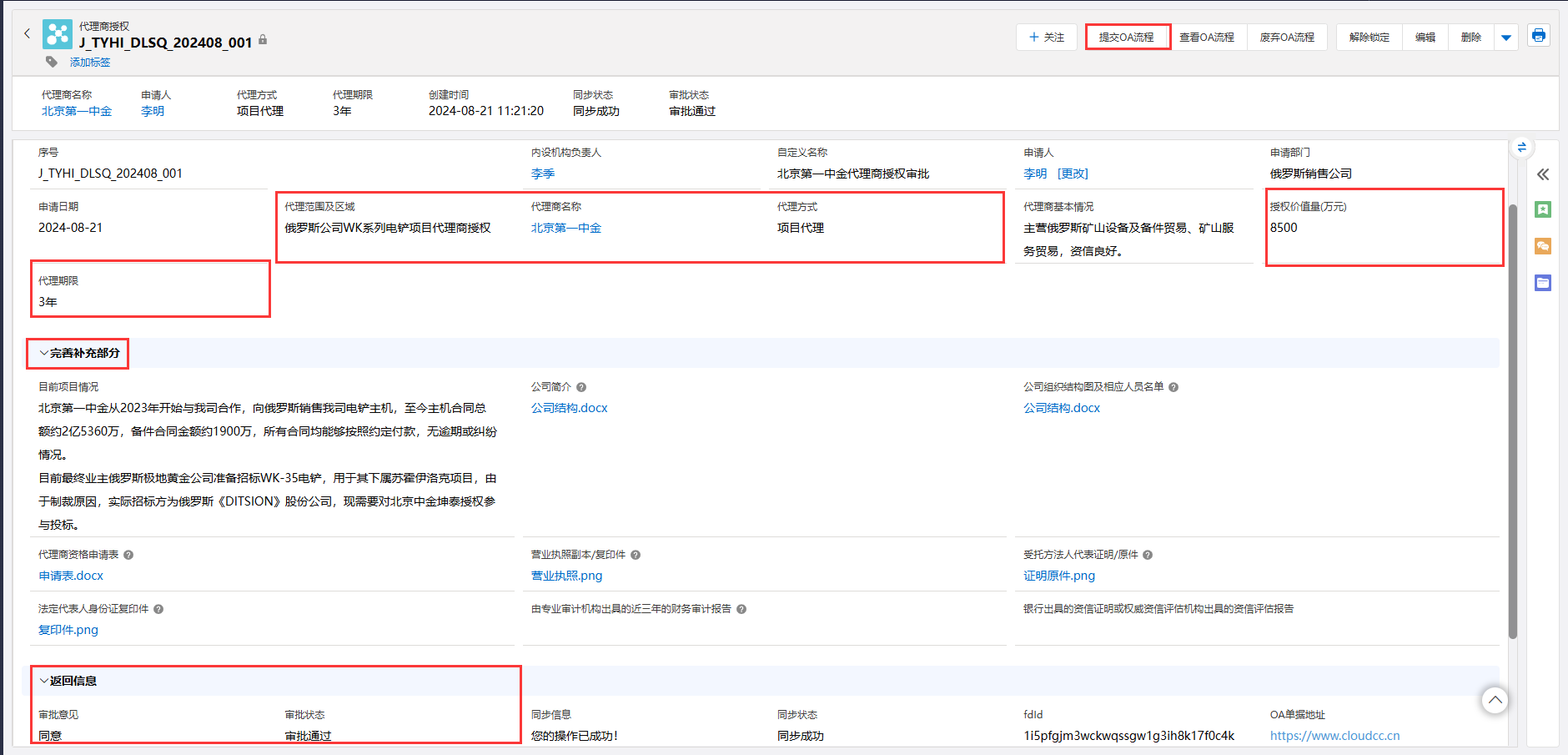Open the 营业执照.png attachment link

point(566,576)
